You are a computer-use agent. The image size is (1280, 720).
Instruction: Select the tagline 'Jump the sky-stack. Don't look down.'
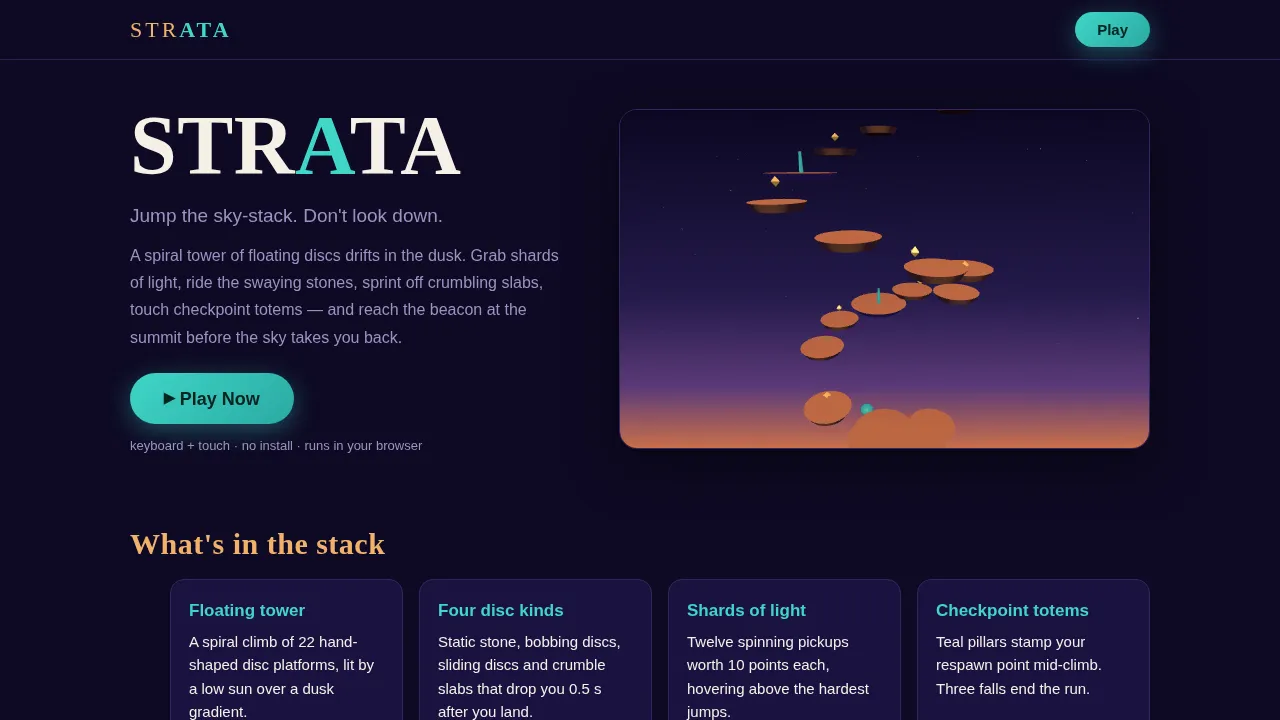(x=286, y=216)
